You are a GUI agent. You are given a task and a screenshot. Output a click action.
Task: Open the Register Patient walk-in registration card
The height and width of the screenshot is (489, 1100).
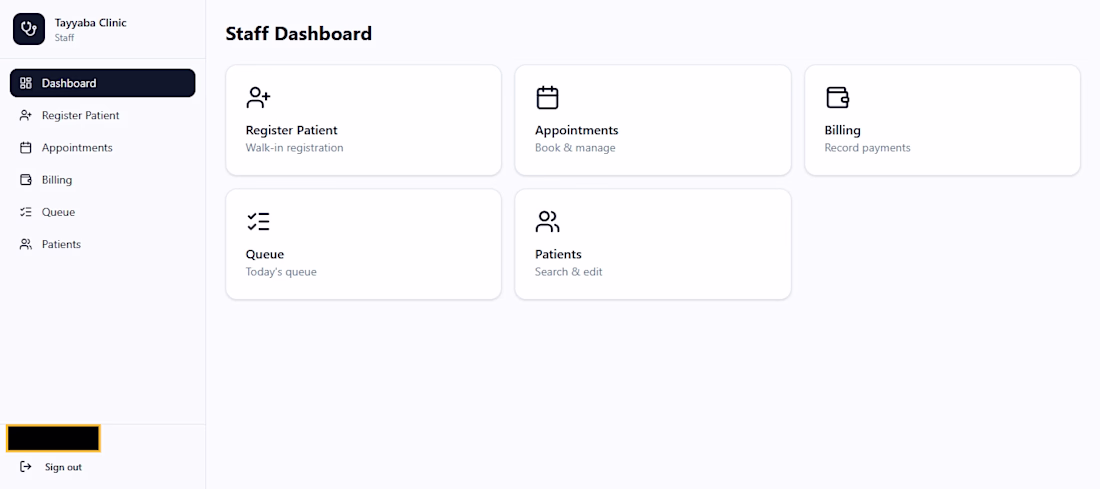point(363,120)
